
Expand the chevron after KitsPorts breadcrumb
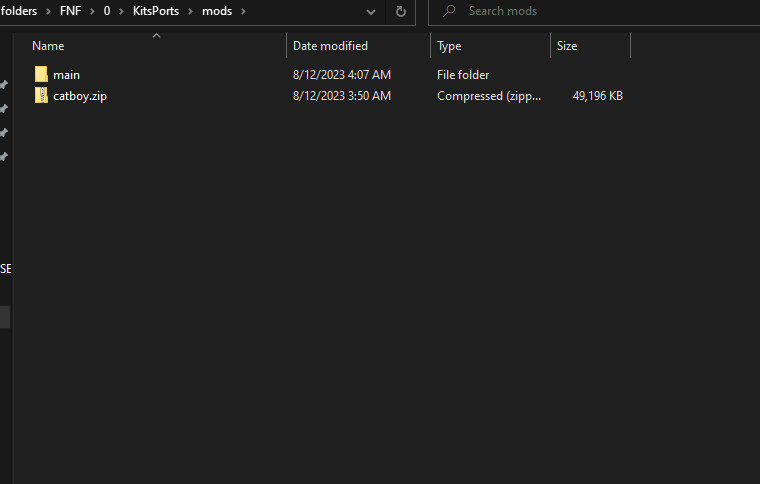click(x=190, y=11)
